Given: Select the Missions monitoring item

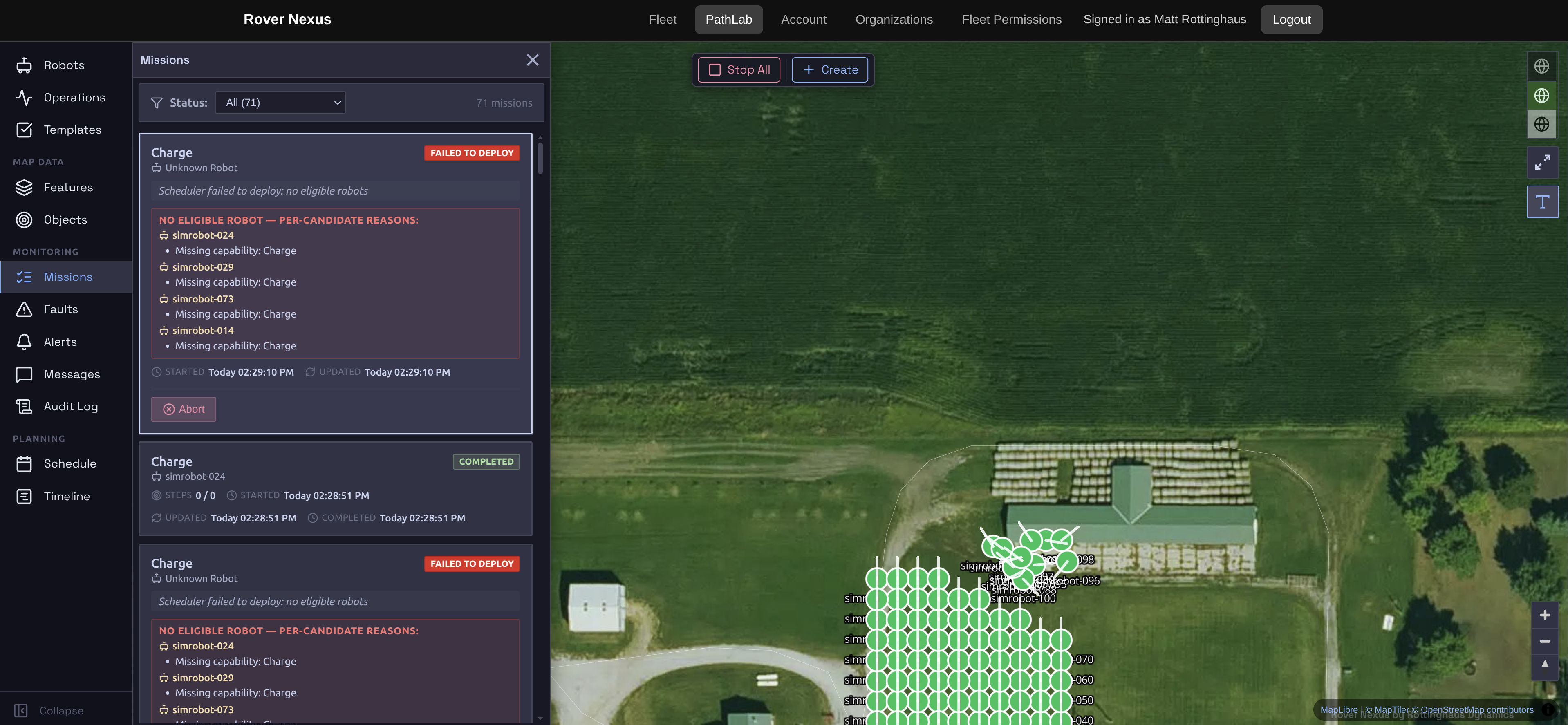Looking at the screenshot, I should pyautogui.click(x=66, y=277).
